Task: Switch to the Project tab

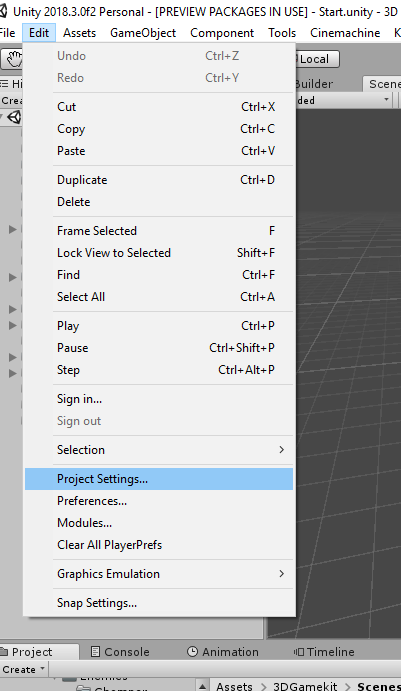Action: click(x=40, y=652)
